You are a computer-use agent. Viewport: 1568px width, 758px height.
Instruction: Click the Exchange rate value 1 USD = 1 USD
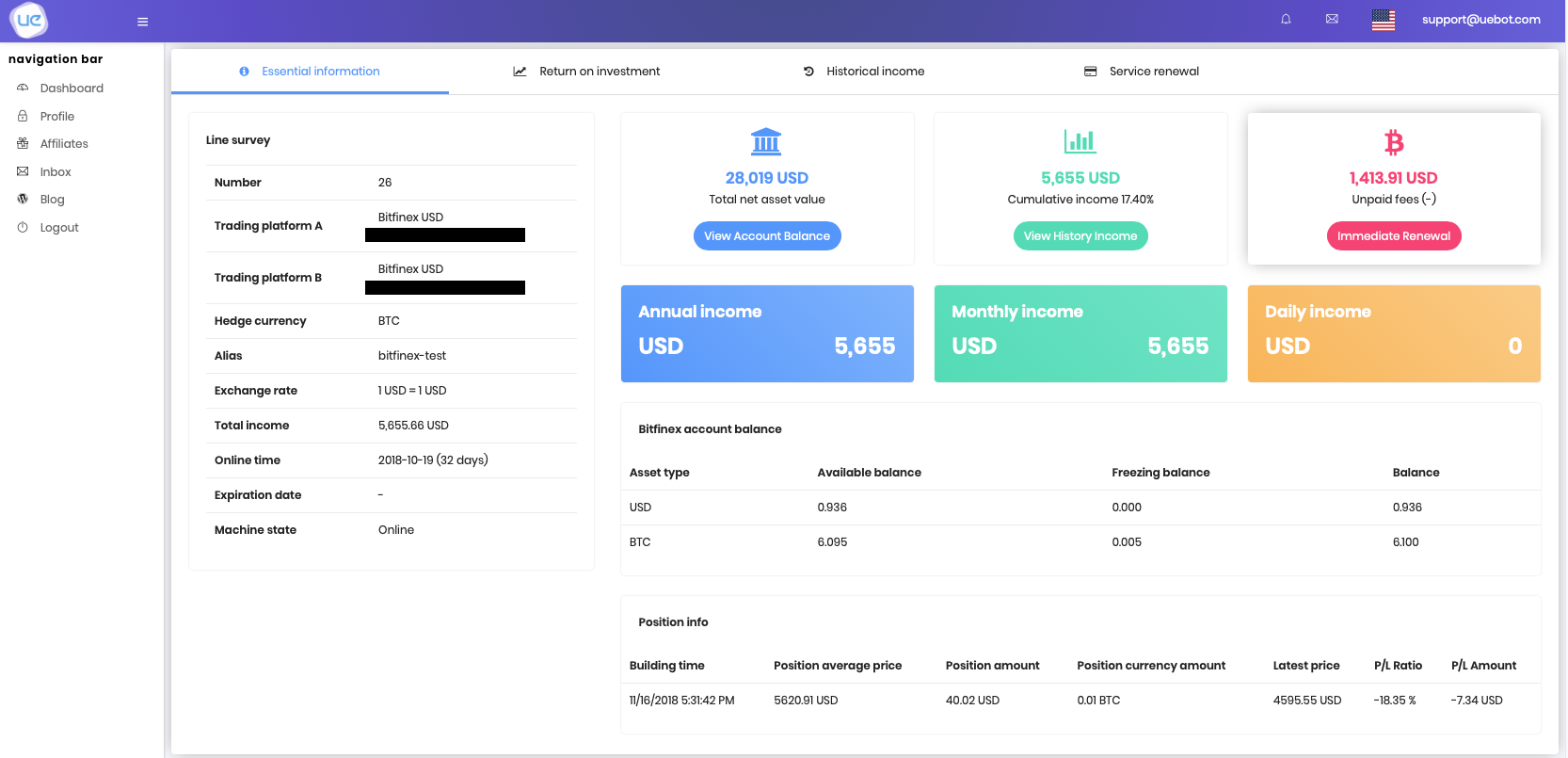[412, 391]
